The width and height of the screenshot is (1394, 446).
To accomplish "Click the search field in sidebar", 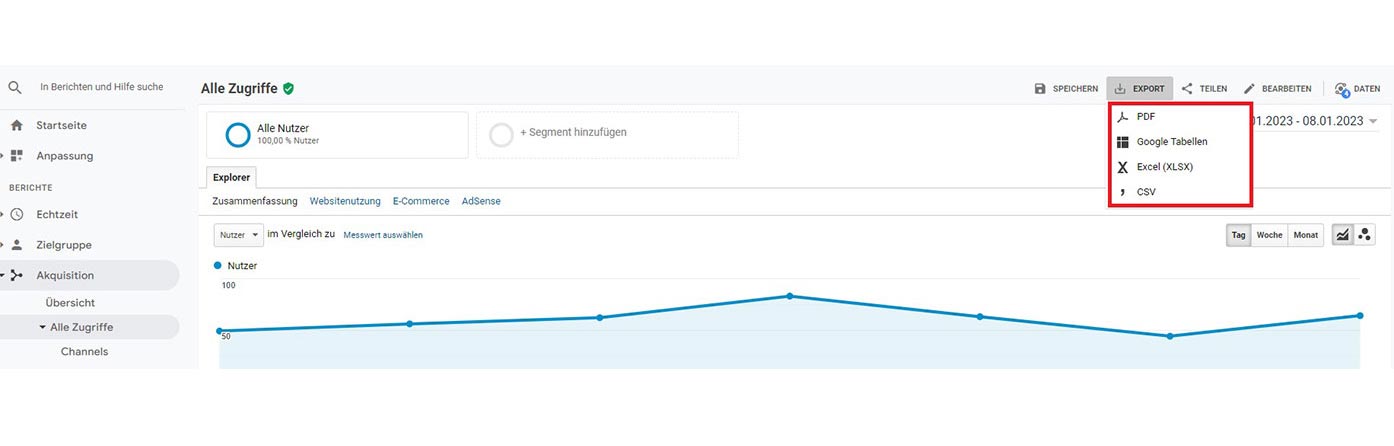I will coord(101,87).
